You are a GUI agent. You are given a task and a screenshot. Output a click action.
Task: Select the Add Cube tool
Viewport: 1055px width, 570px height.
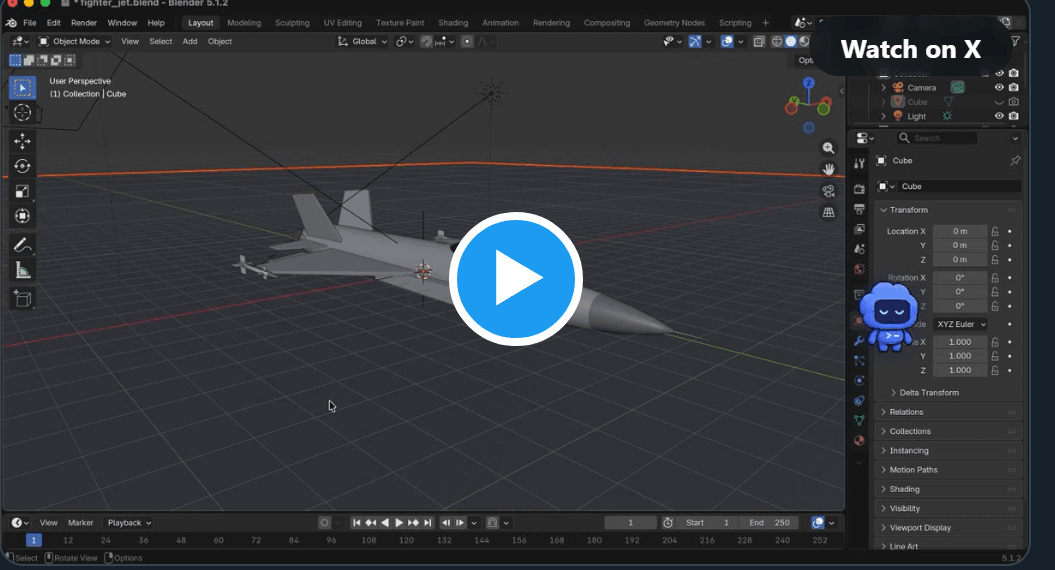(x=22, y=298)
